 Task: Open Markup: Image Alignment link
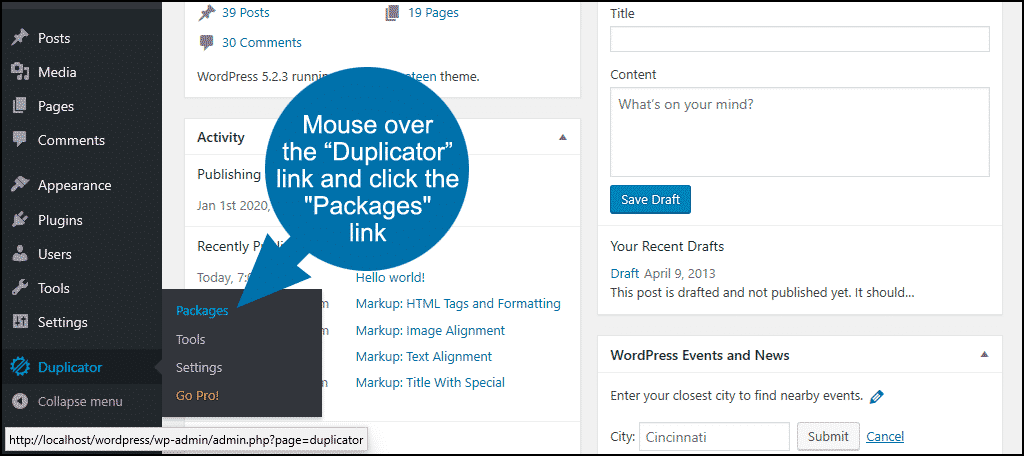430,331
